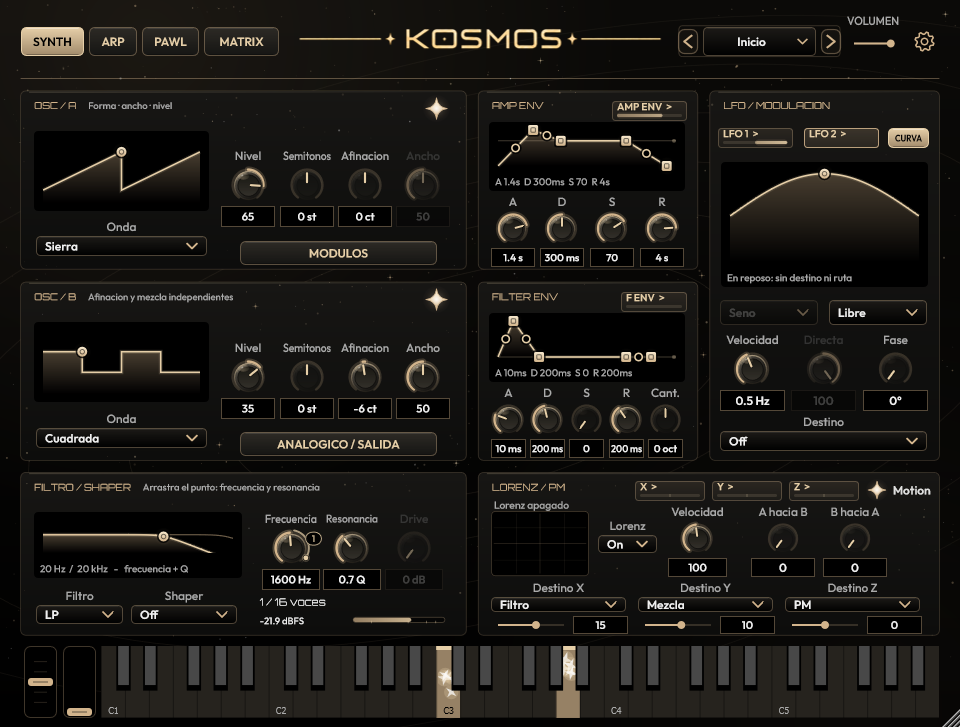Open the LFO Destino Off dropdown
The image size is (960, 727).
coord(823,441)
